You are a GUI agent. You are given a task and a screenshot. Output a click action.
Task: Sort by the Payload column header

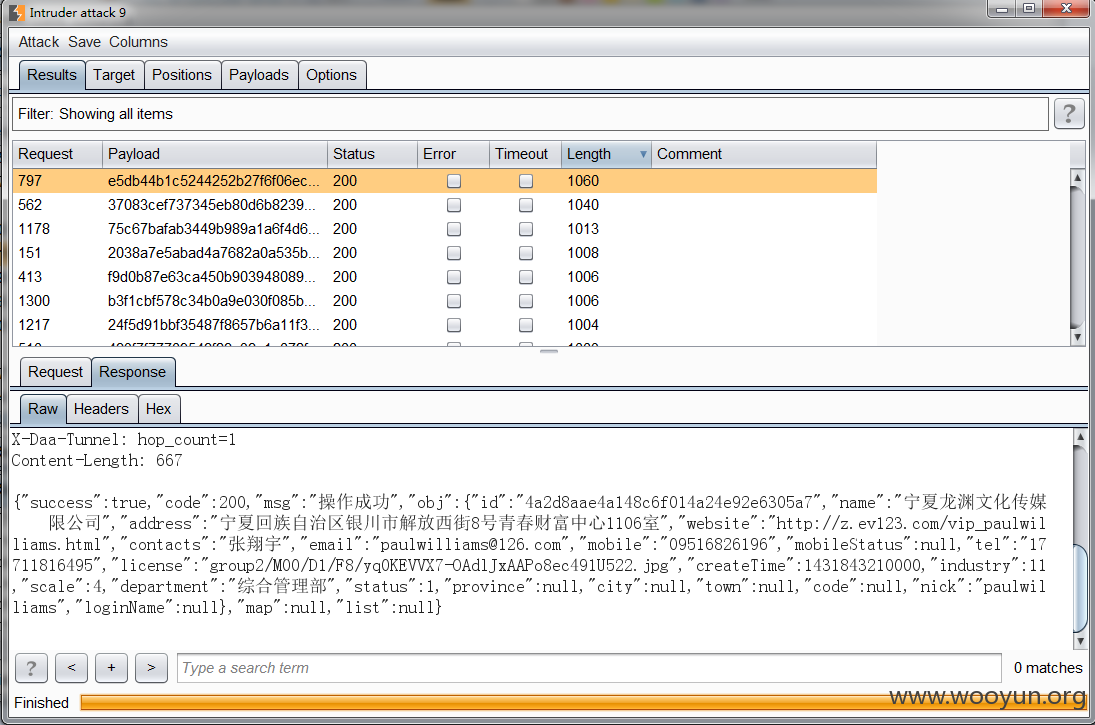[214, 154]
